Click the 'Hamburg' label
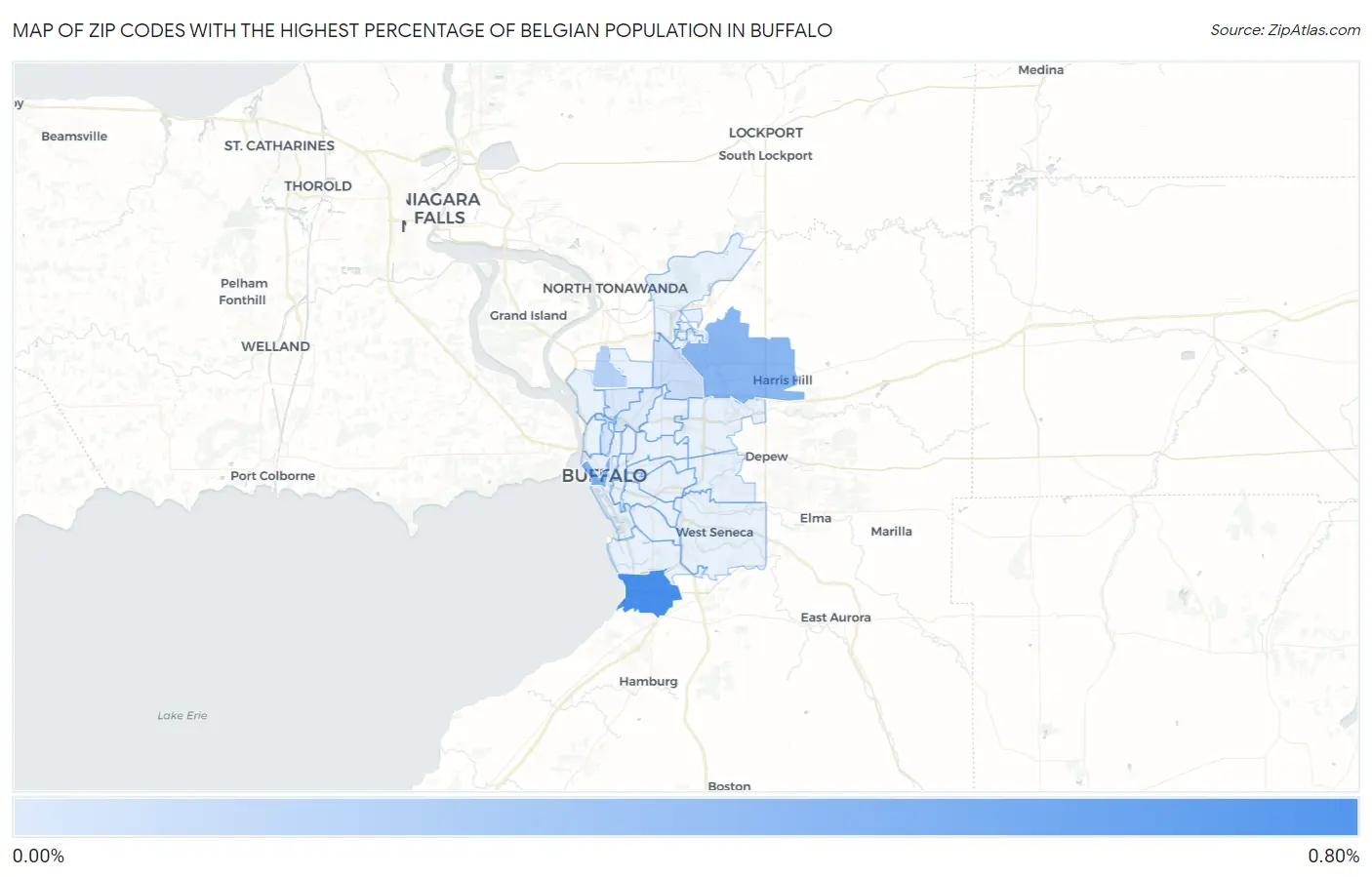 (x=648, y=682)
